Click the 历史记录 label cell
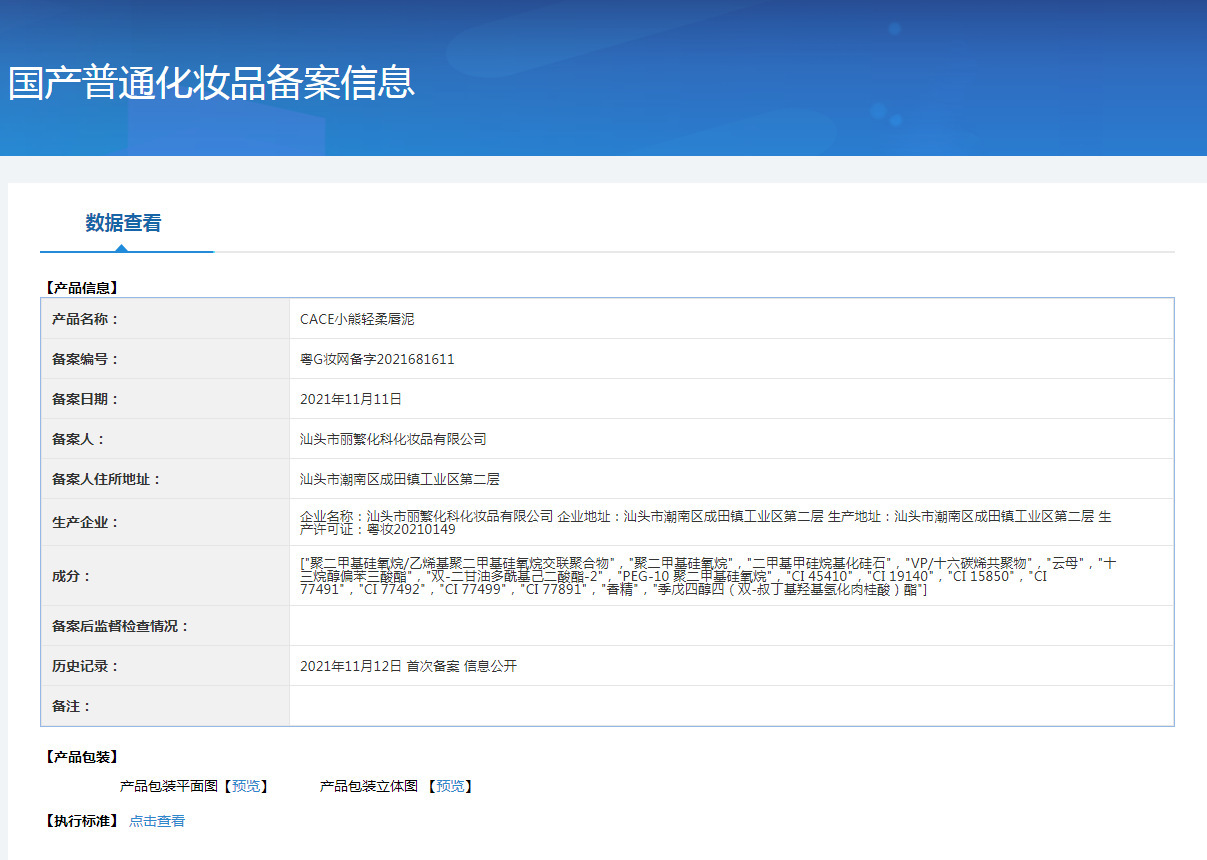Image resolution: width=1207 pixels, height=860 pixels. (x=165, y=666)
